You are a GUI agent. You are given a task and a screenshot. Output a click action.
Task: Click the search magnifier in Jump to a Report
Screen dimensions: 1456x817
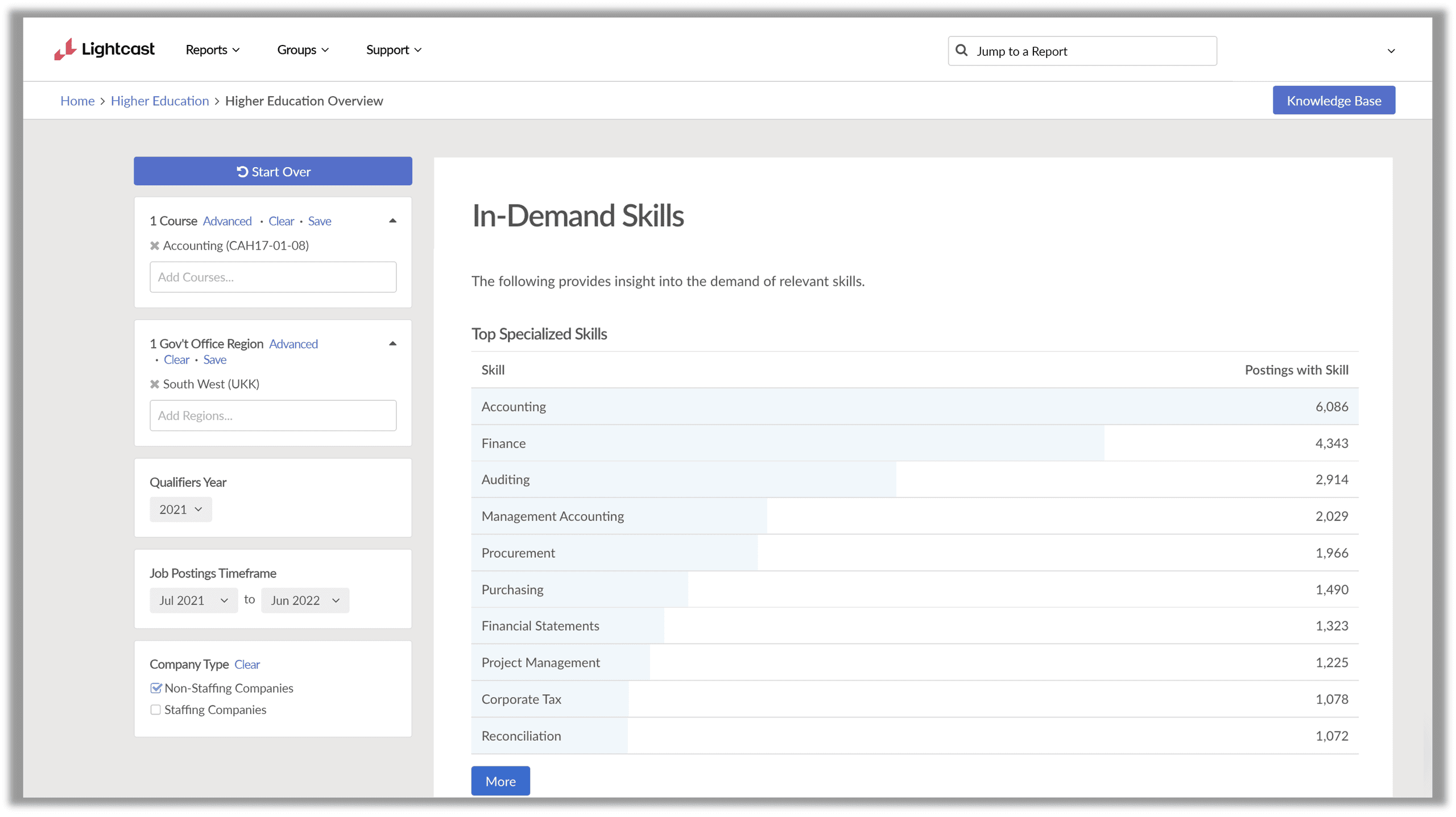click(x=962, y=51)
